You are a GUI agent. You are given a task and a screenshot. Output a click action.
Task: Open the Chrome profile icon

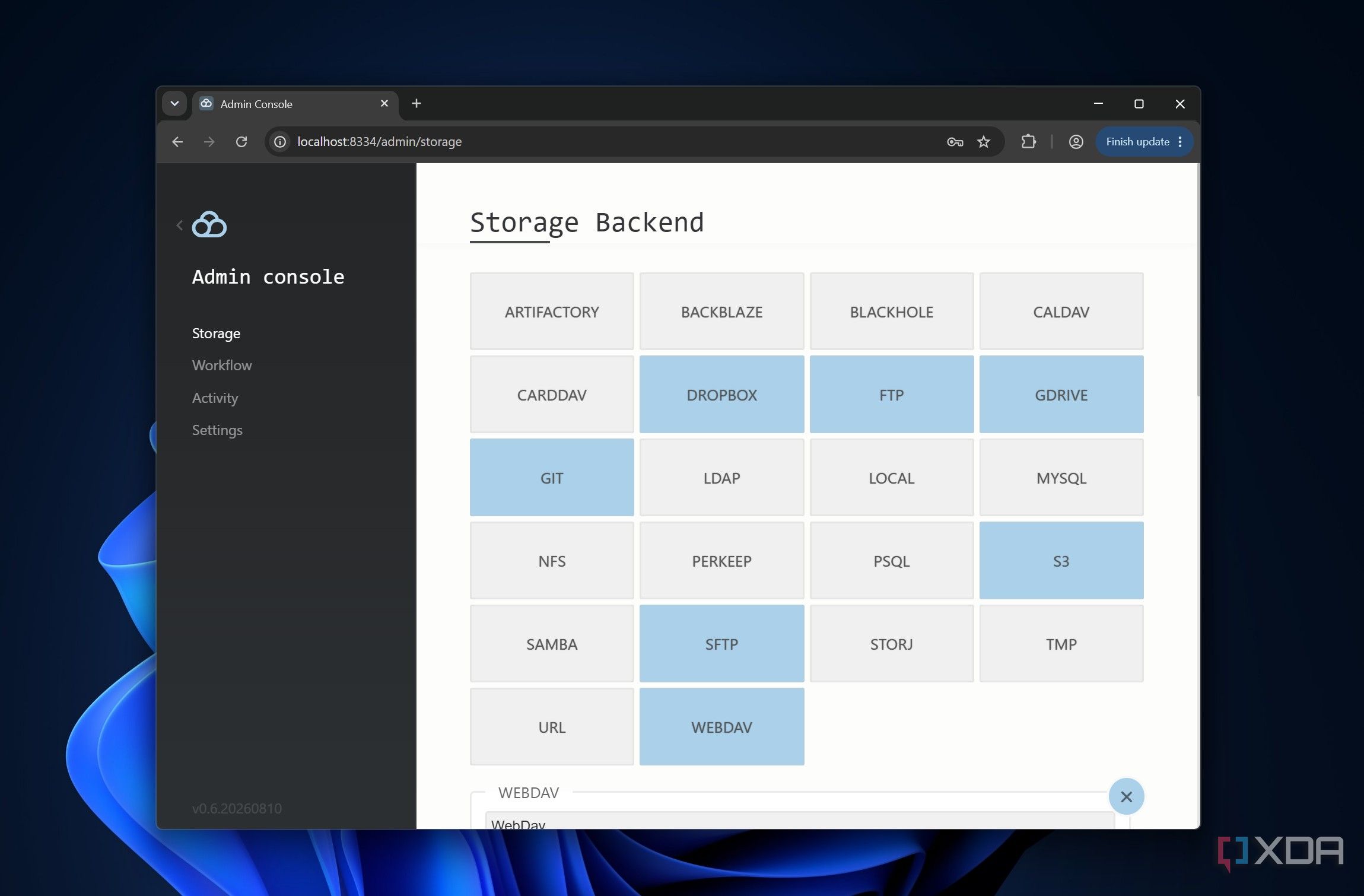click(1076, 142)
